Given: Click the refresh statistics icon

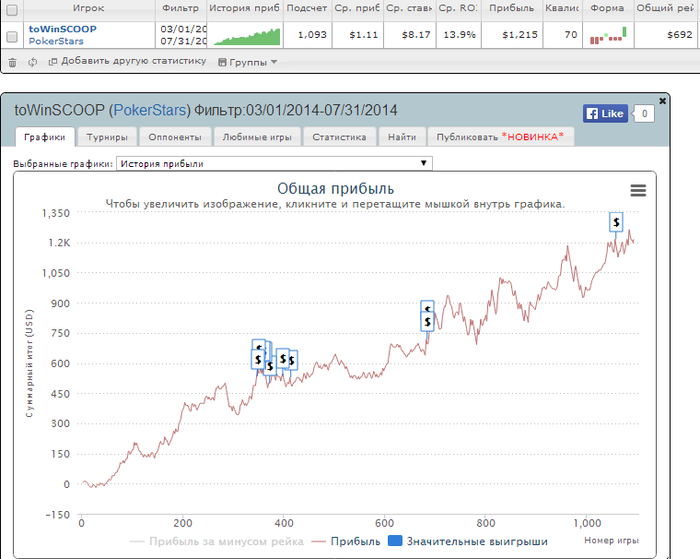Looking at the screenshot, I should (33, 62).
